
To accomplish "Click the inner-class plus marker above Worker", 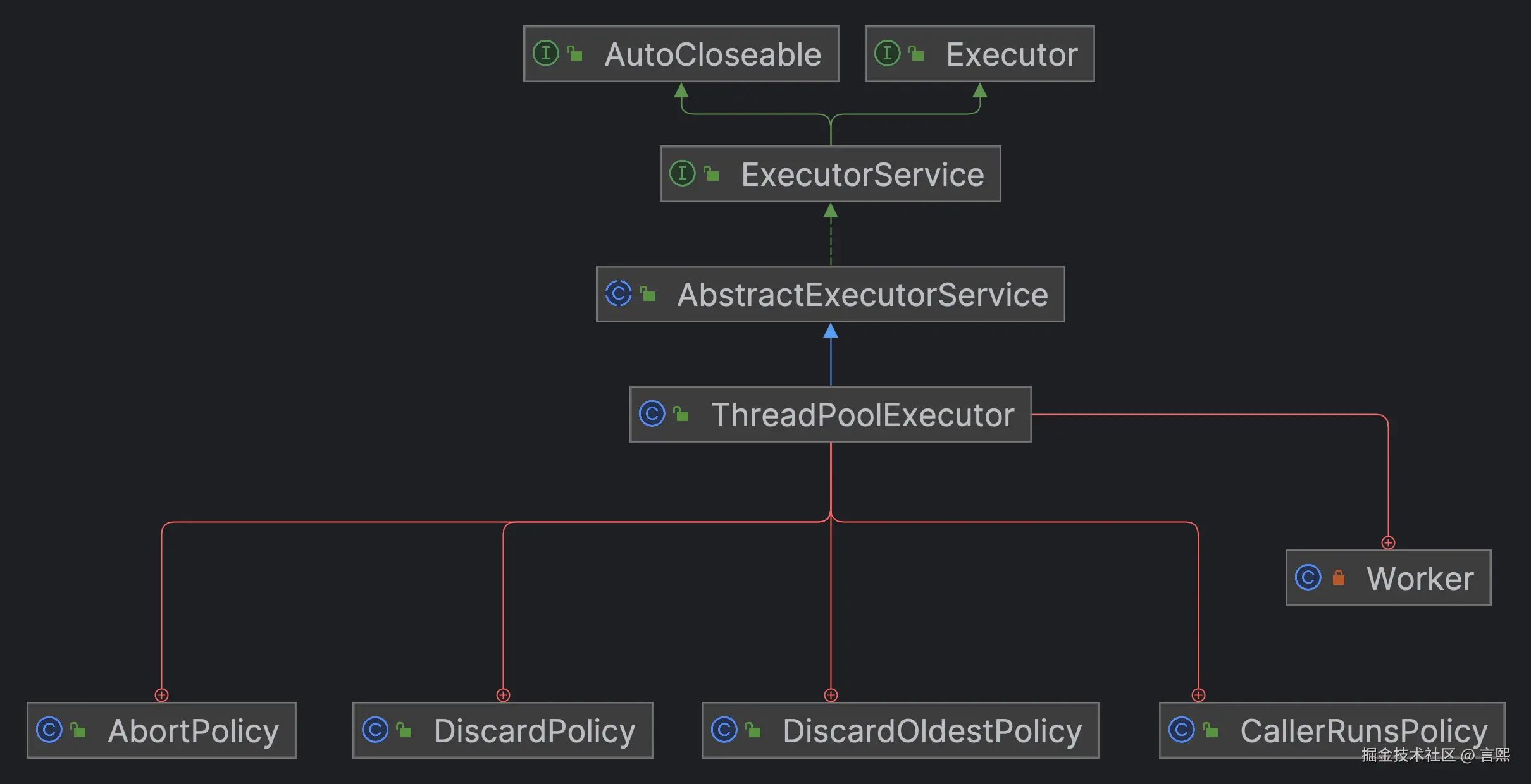I will [x=1388, y=542].
